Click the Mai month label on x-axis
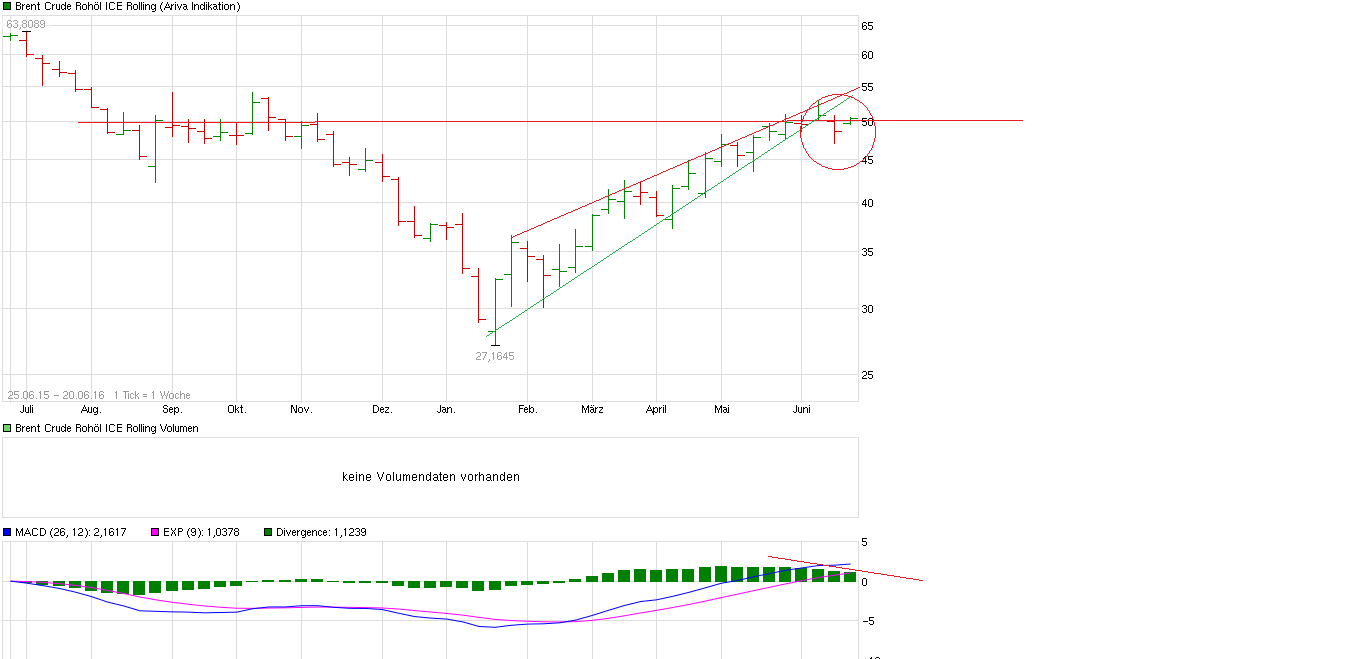This screenshot has height=659, width=1367. (722, 409)
